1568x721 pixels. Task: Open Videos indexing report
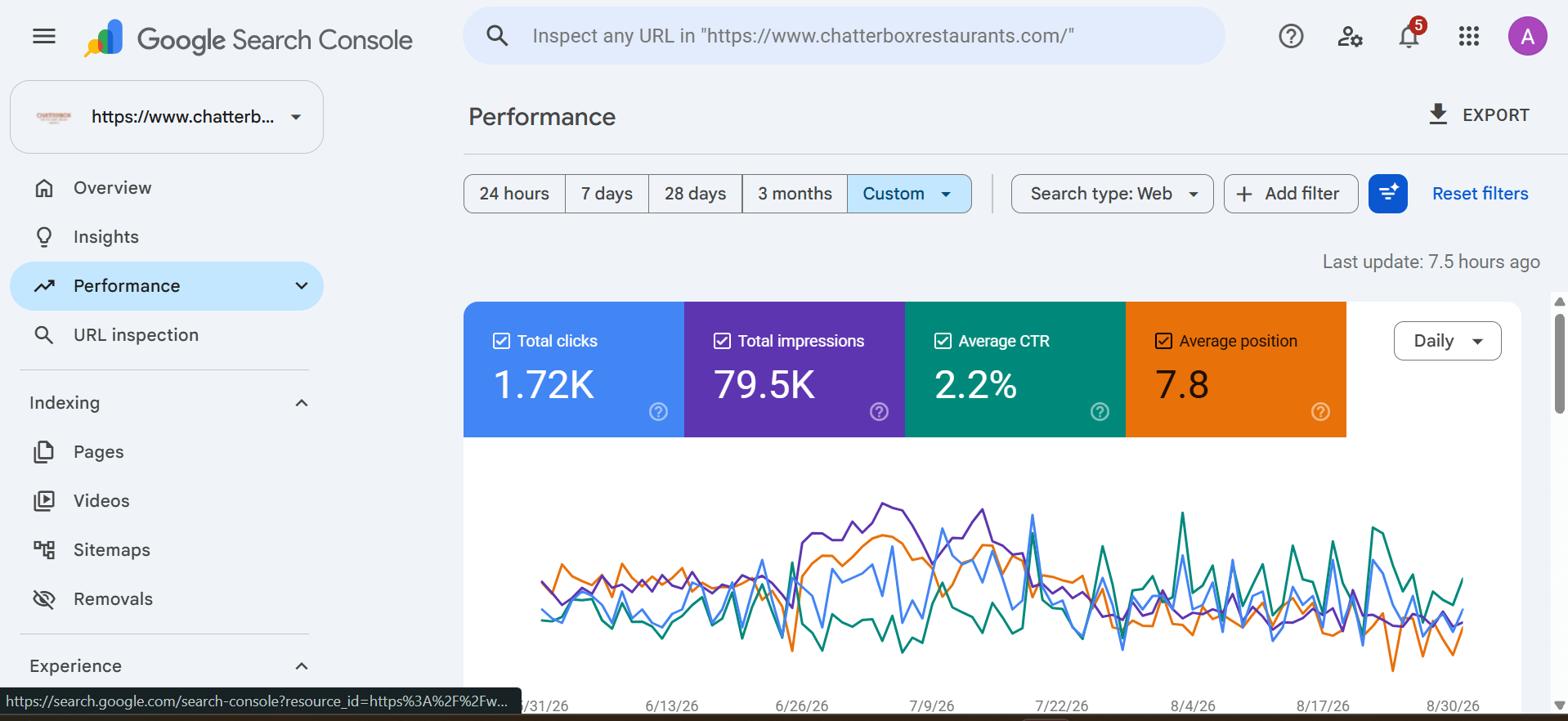167,501
